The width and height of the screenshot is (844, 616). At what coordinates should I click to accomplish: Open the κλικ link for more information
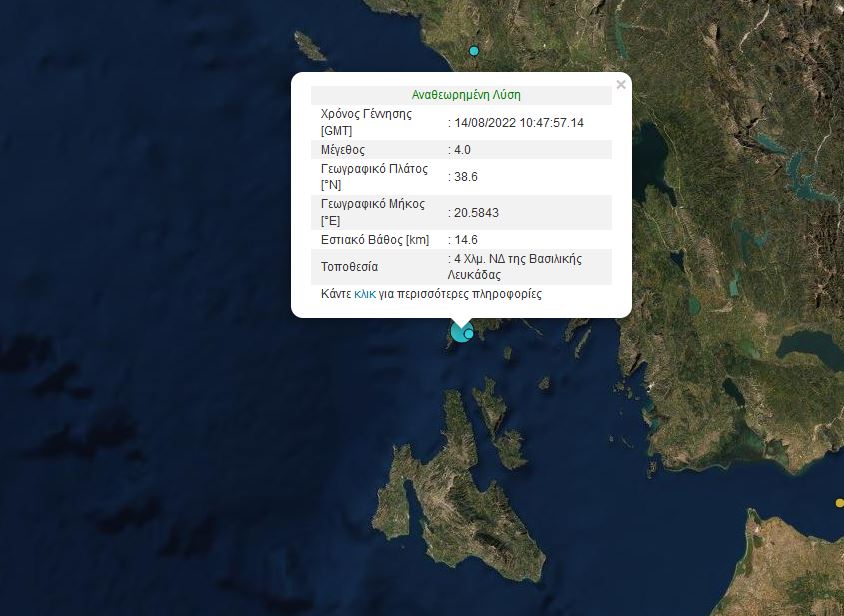(x=366, y=295)
